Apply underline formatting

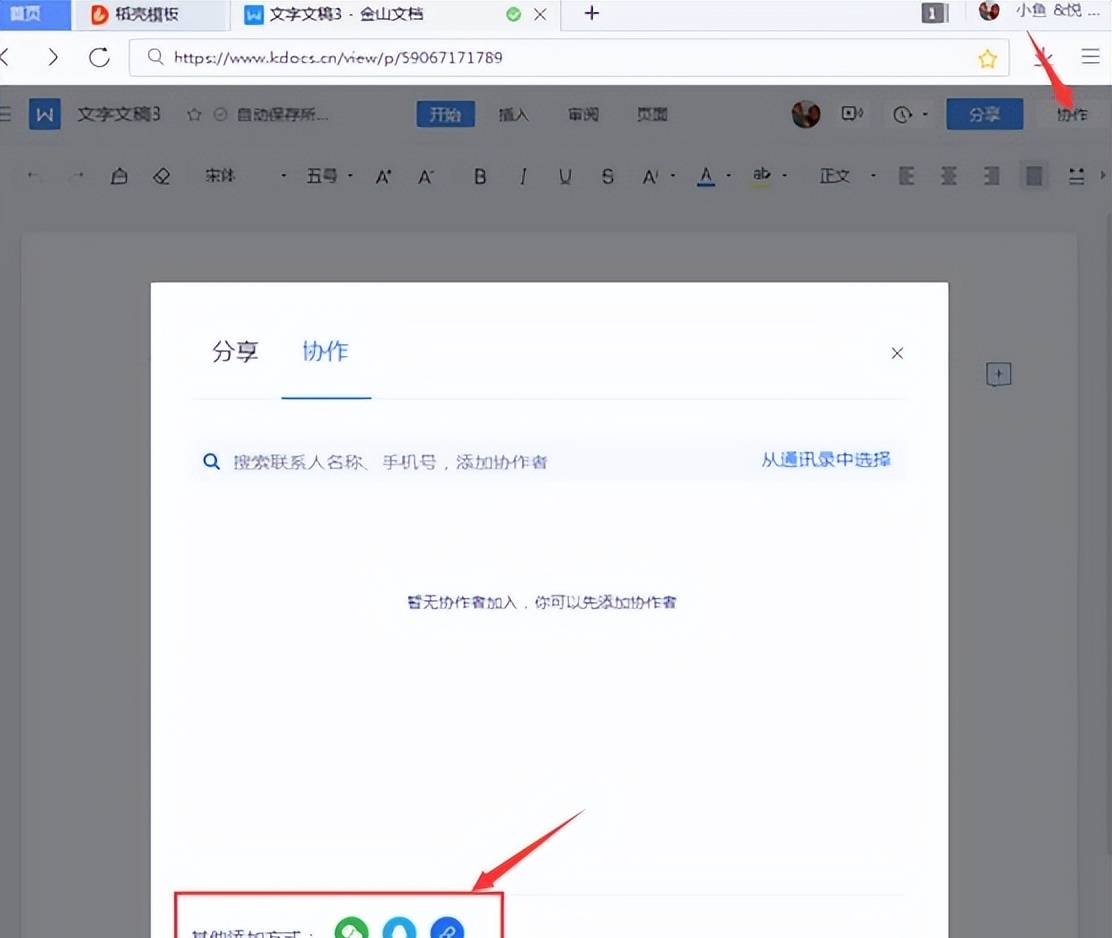pyautogui.click(x=564, y=175)
